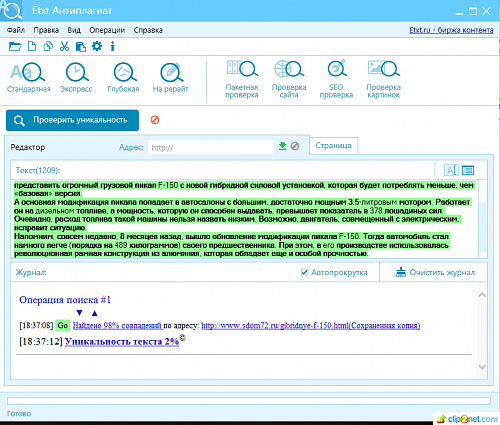The width and height of the screenshot is (500, 425).
Task: Open SEO проверка tool
Action: [336, 79]
